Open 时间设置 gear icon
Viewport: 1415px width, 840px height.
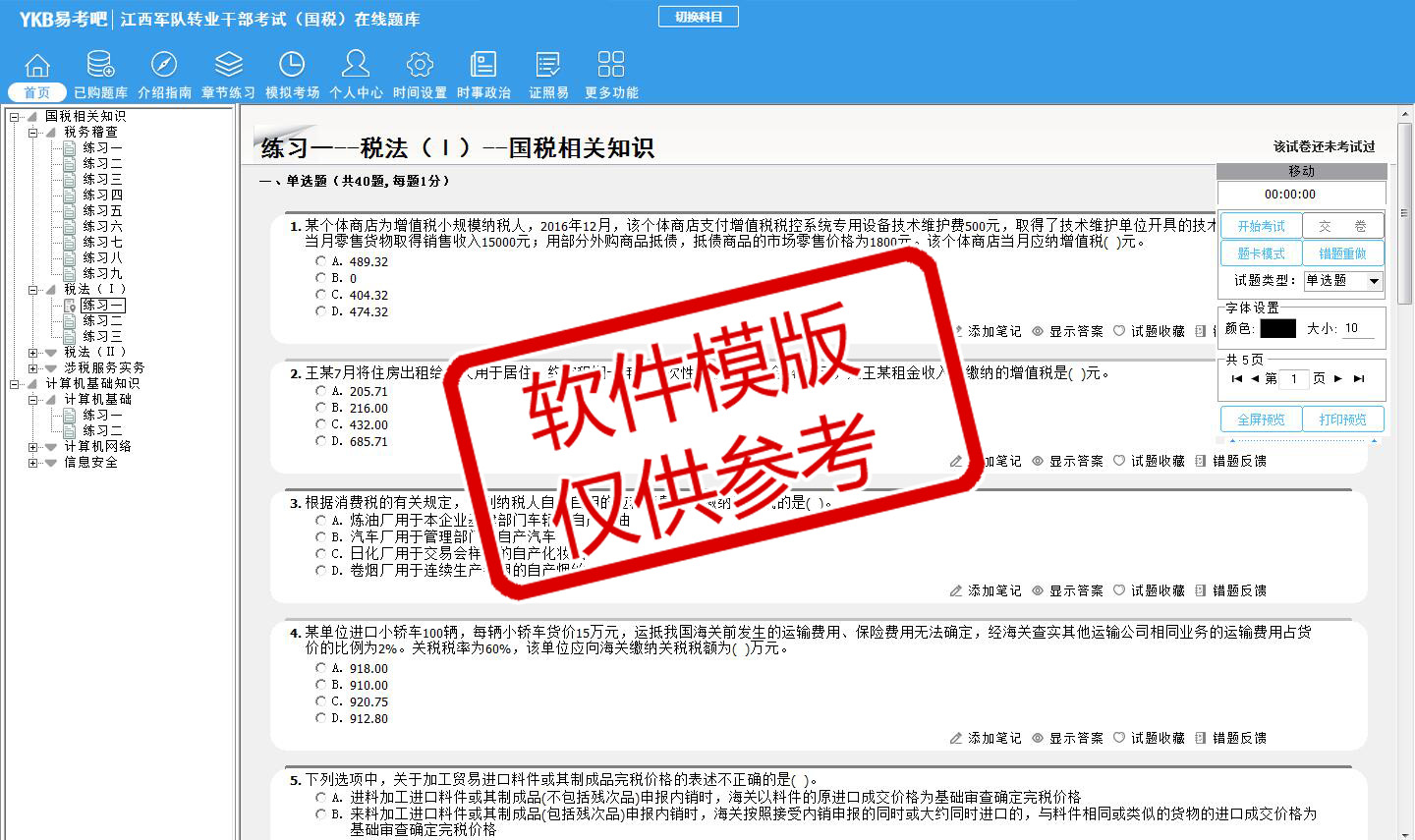(x=420, y=66)
